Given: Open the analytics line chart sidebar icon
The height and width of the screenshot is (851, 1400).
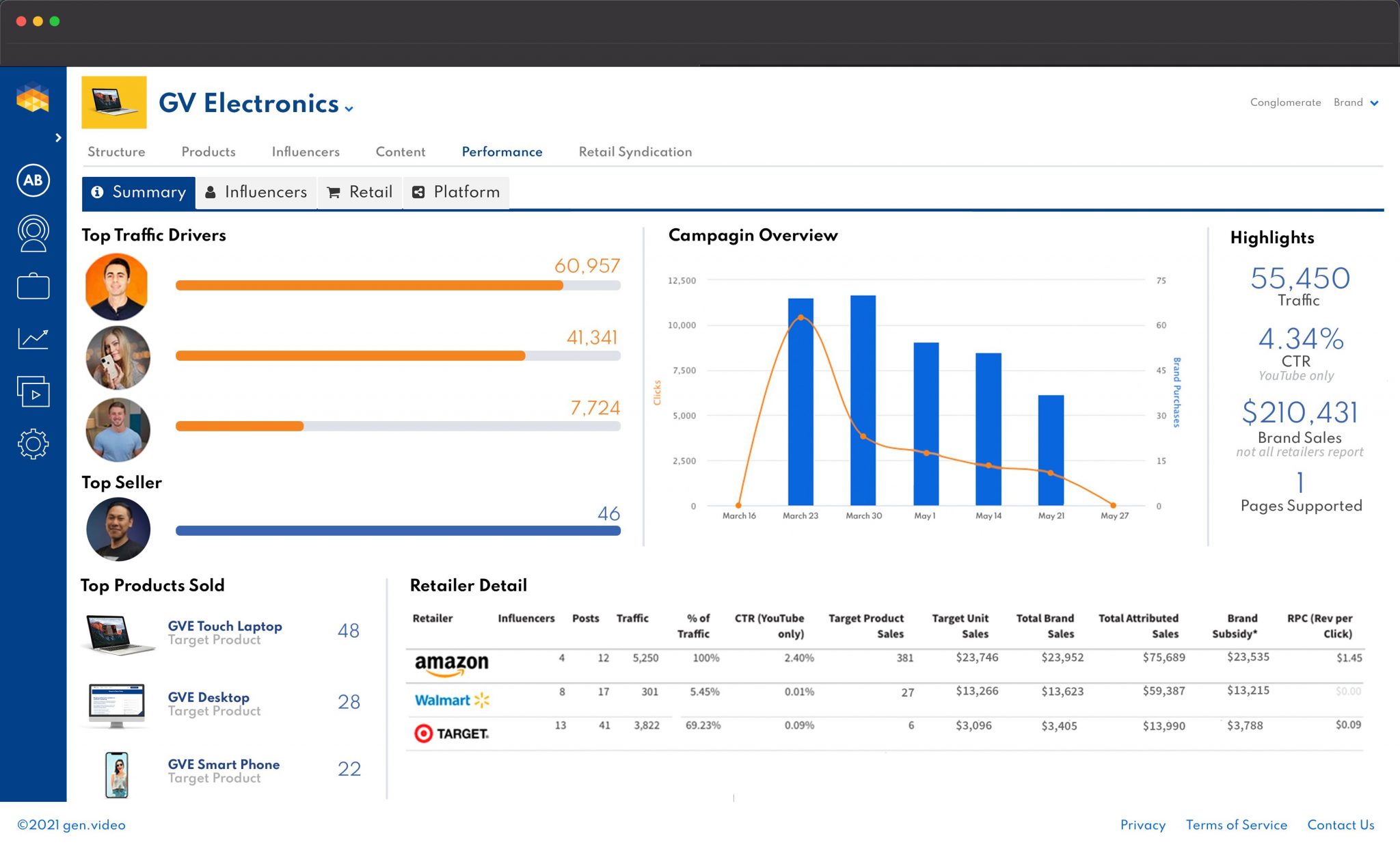Looking at the screenshot, I should (33, 338).
